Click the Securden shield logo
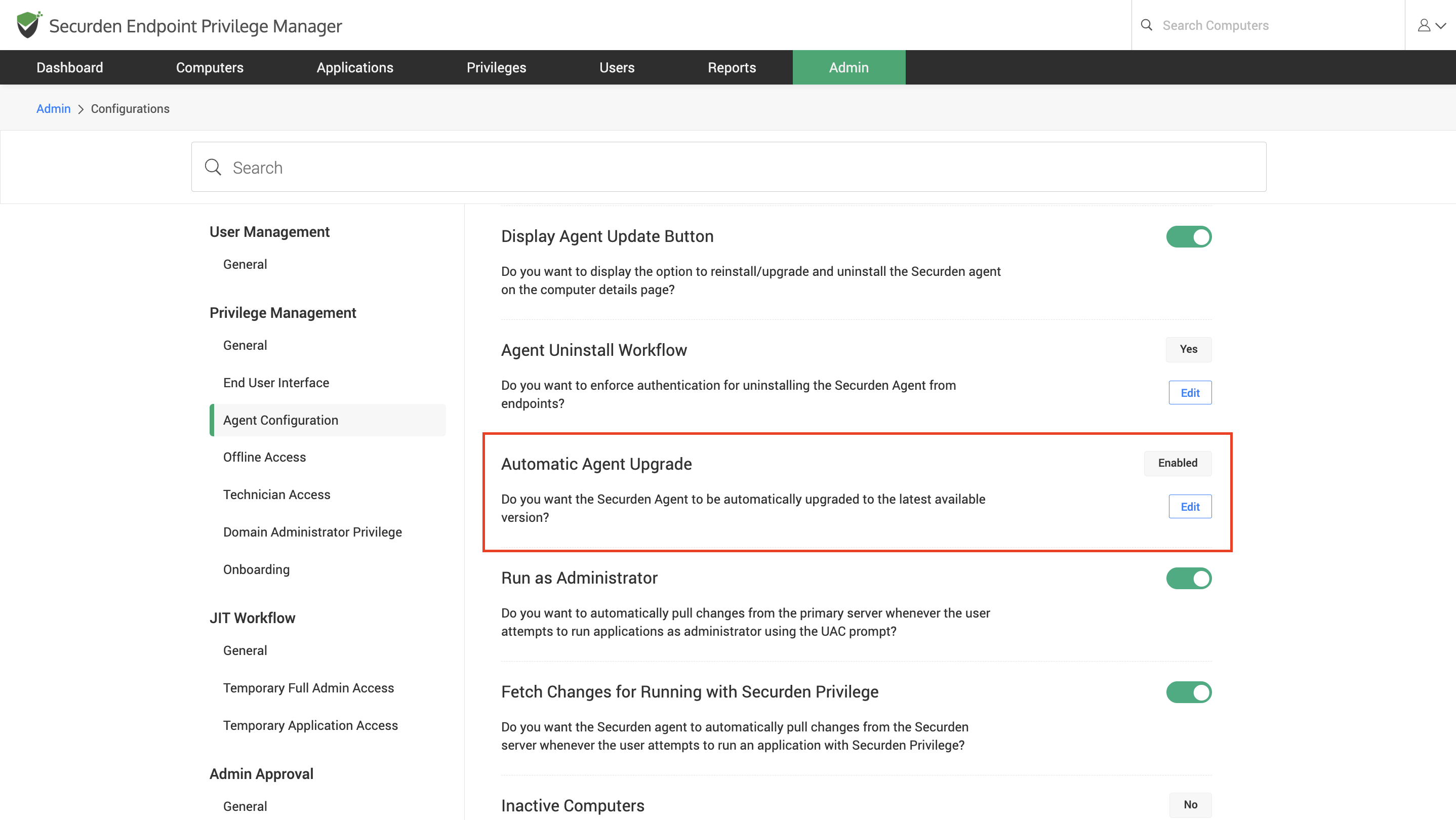 point(28,25)
